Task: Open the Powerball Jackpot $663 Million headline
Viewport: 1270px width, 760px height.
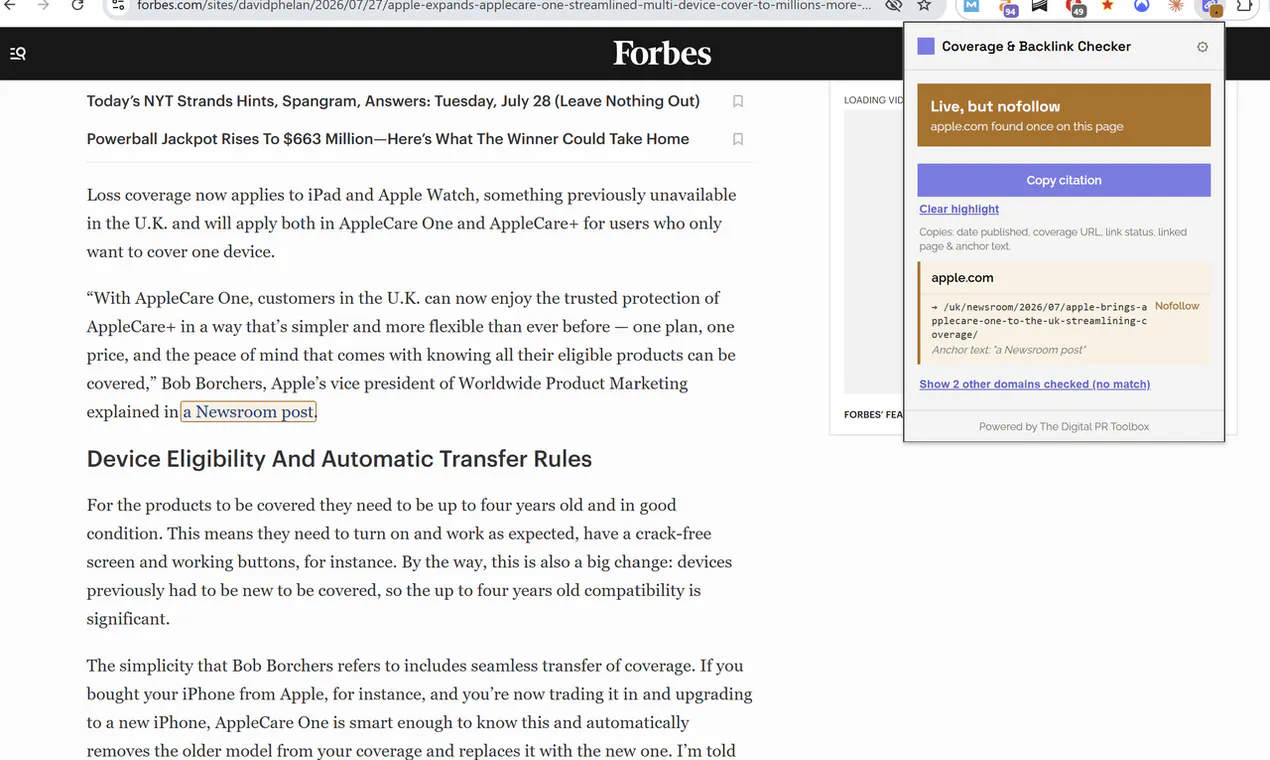Action: [x=388, y=139]
